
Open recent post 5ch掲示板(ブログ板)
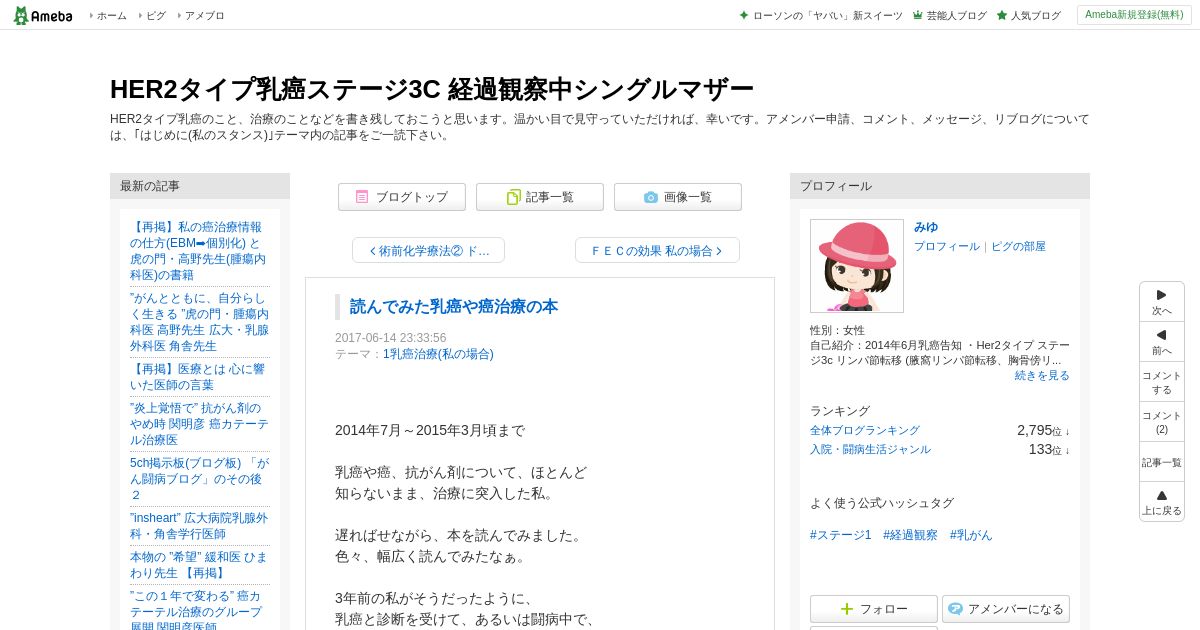(199, 479)
